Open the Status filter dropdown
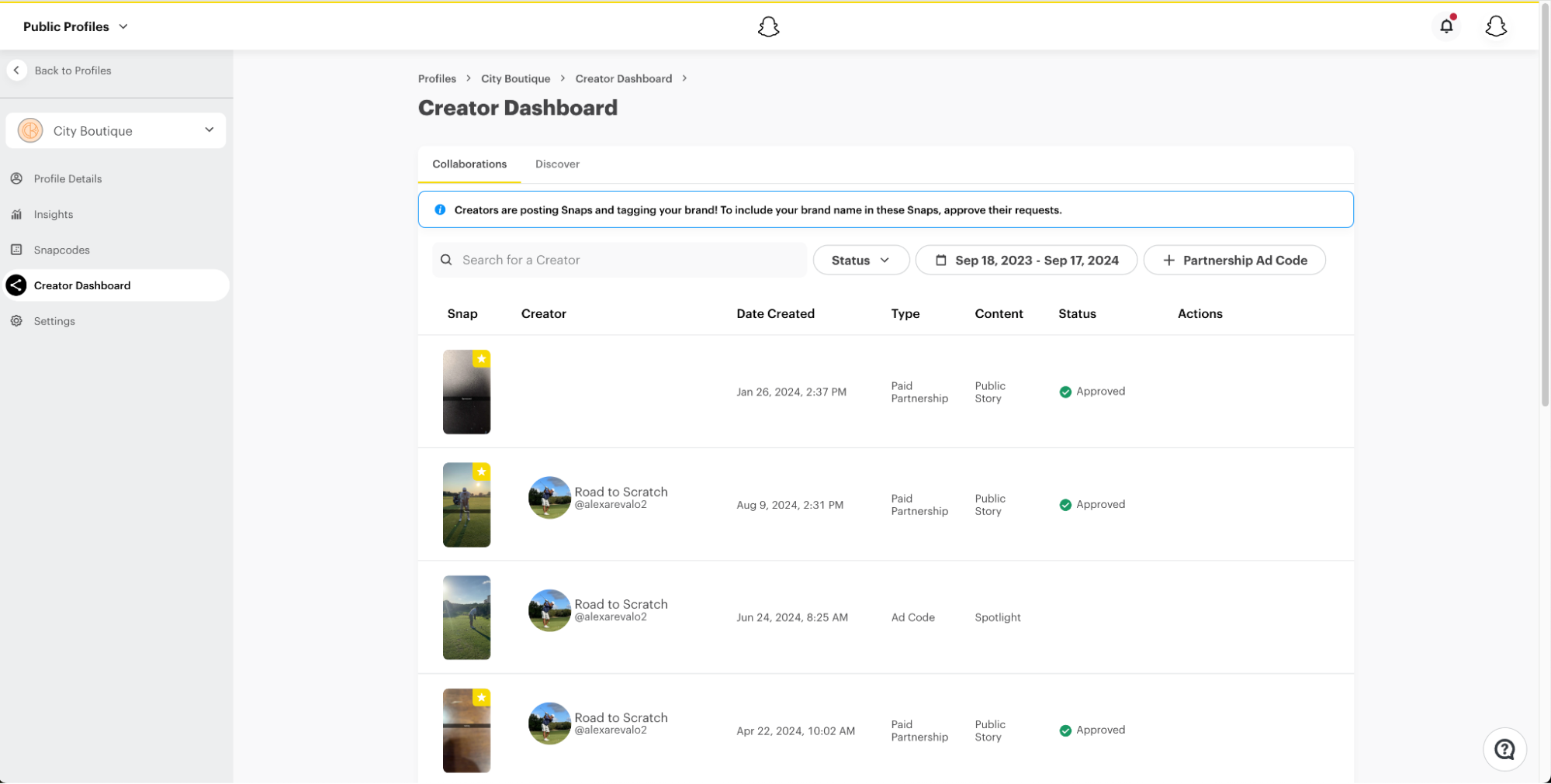Viewport: 1551px width, 784px height. 860,261
